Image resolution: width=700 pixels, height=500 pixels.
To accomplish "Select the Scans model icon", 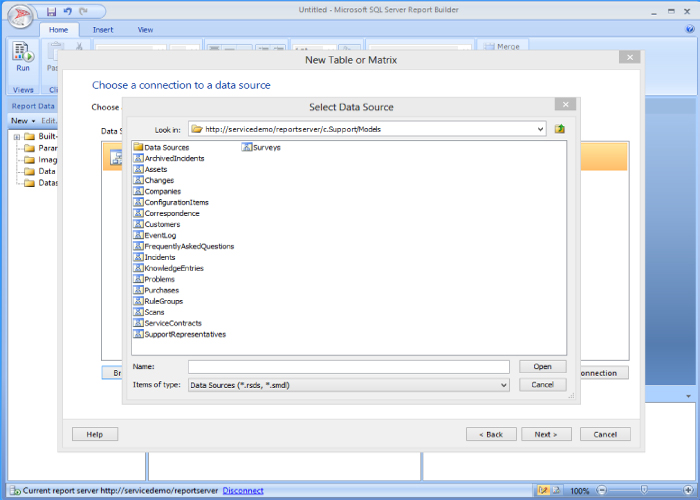I will (x=139, y=312).
